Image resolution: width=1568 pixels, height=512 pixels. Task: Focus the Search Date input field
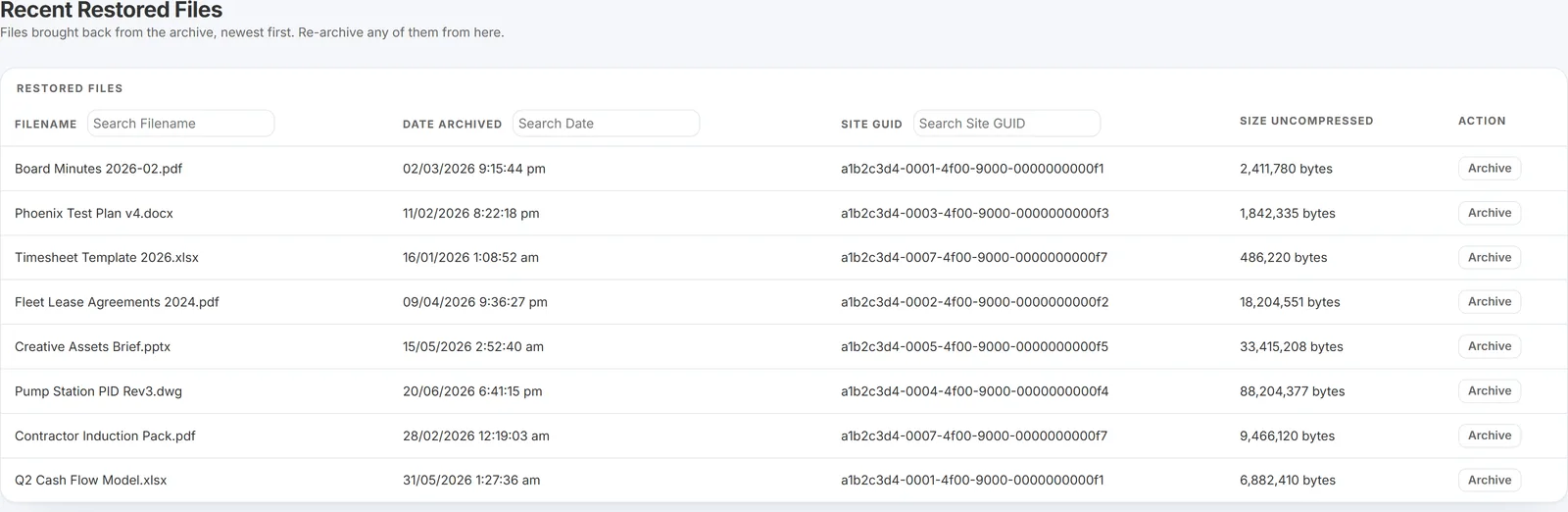tap(606, 124)
